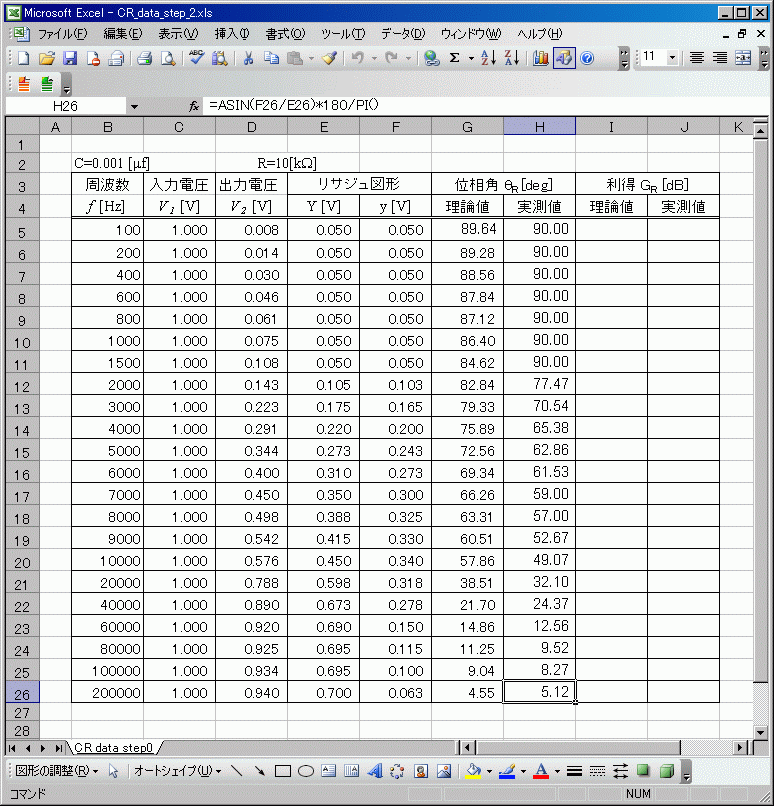Toggle the Select Objects arrow tool
This screenshot has width=774, height=806.
coord(114,771)
